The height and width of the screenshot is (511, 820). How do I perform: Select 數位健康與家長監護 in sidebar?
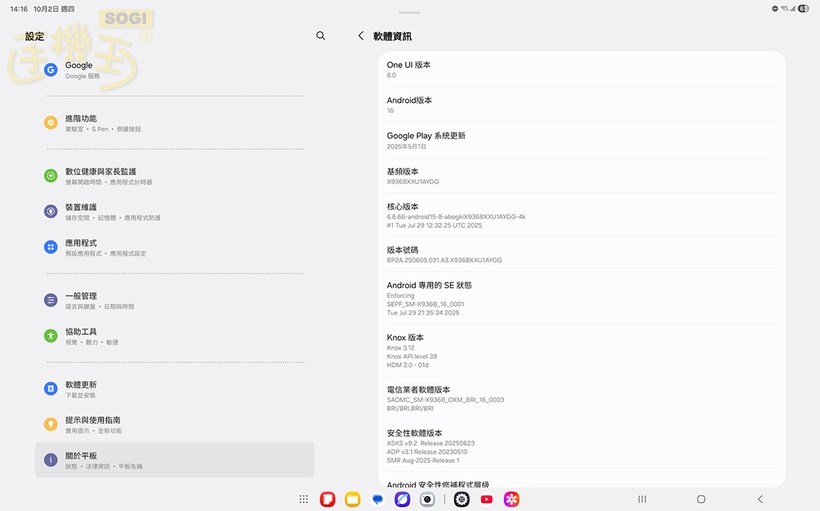[174, 176]
